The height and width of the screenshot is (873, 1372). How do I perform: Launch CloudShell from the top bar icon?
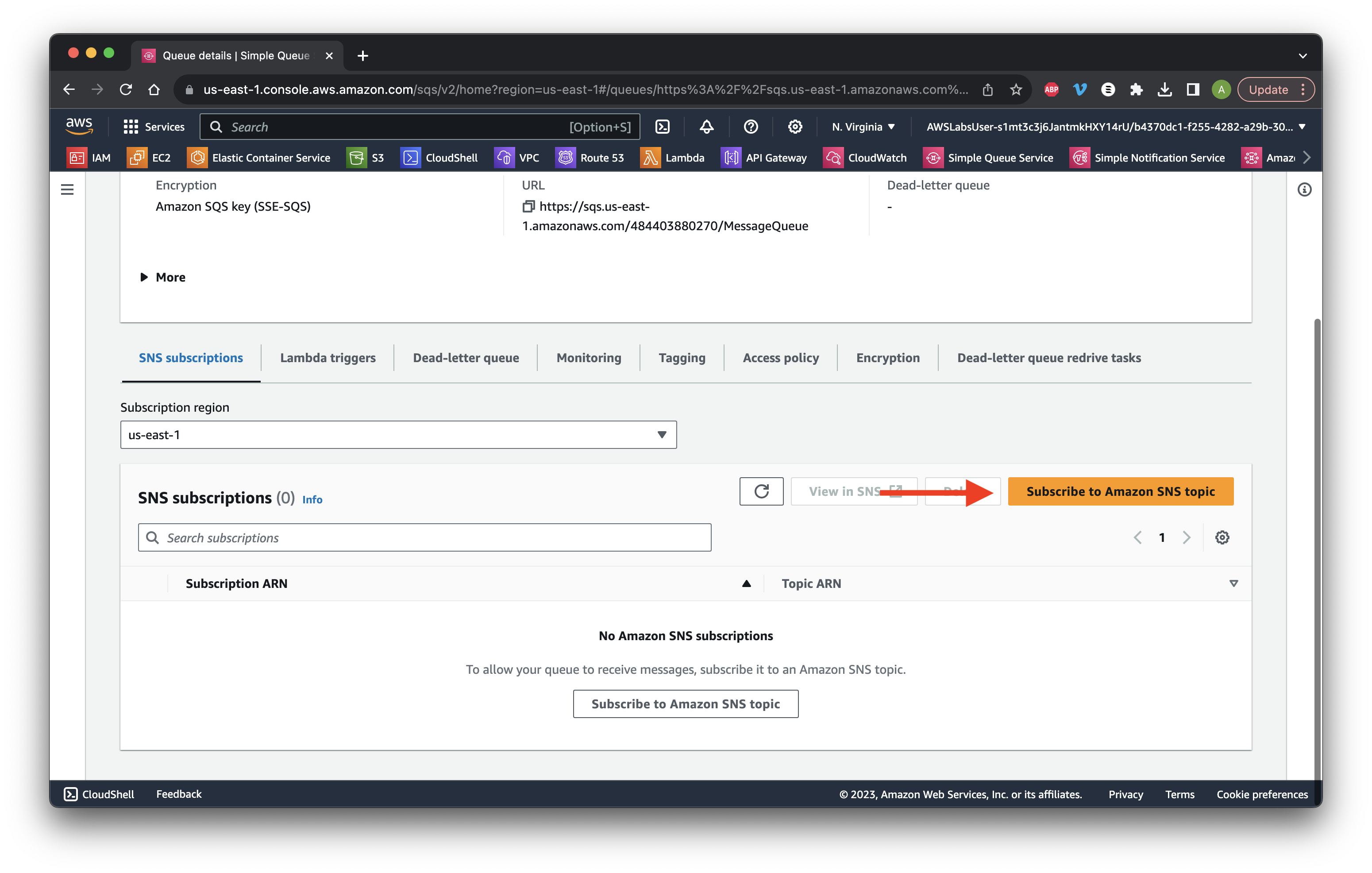click(662, 127)
